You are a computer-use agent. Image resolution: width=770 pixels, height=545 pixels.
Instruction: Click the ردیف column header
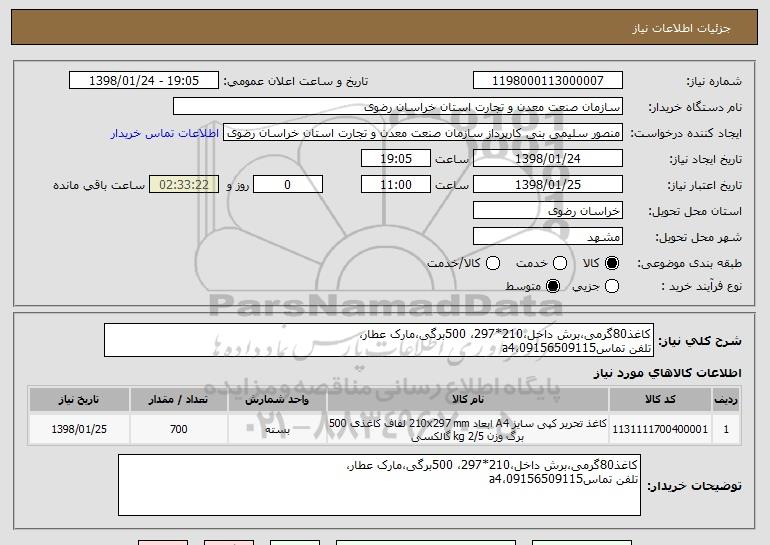coord(726,399)
